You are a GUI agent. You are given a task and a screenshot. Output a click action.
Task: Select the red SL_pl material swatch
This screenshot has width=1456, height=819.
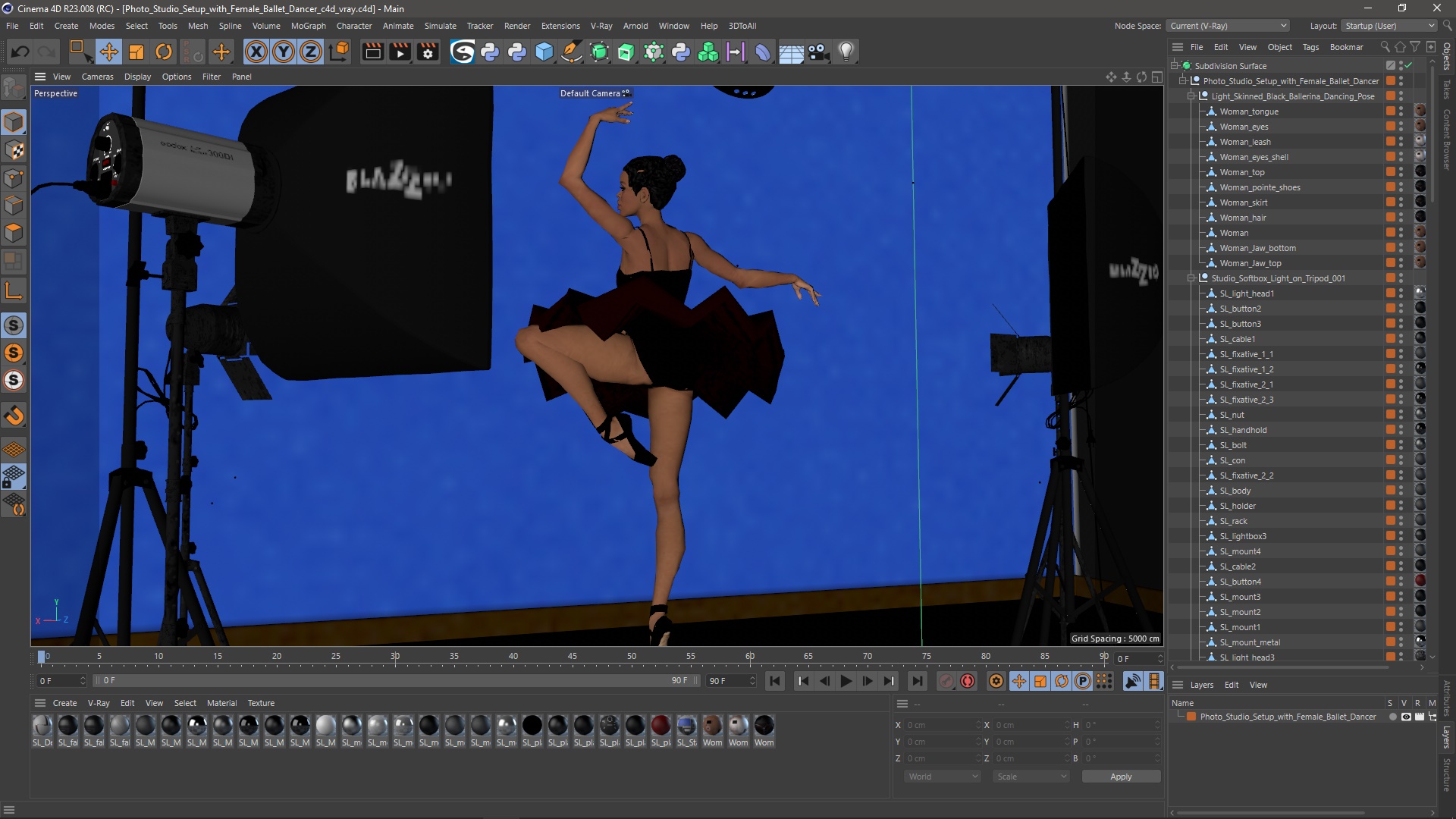coord(661,726)
